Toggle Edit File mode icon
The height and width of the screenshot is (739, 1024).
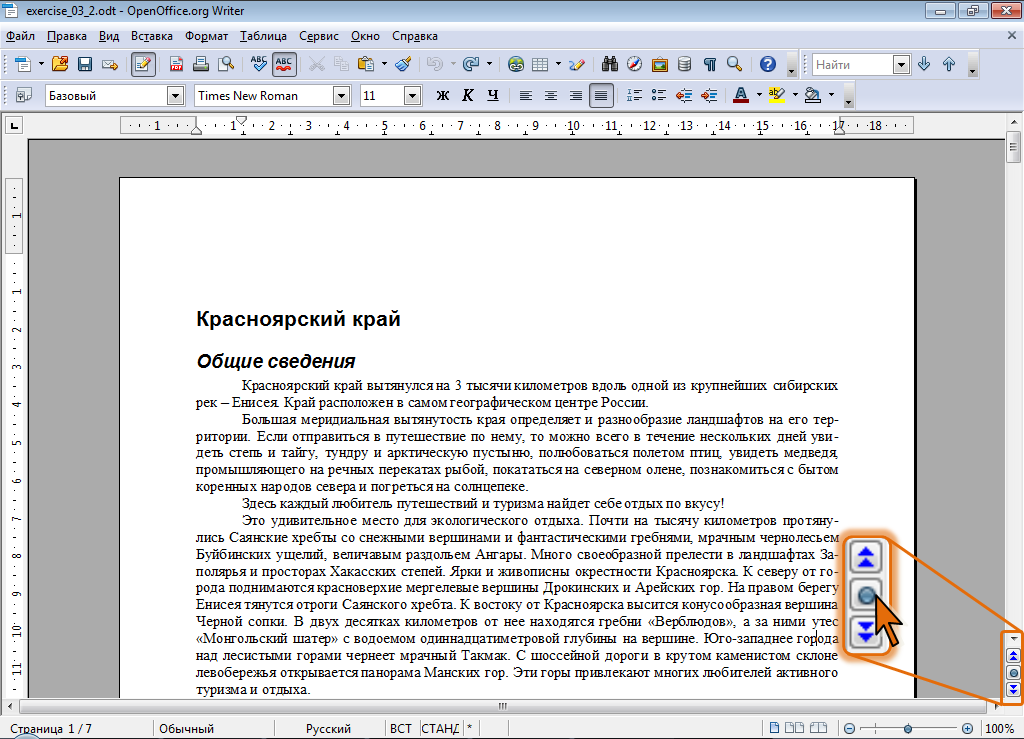(143, 64)
